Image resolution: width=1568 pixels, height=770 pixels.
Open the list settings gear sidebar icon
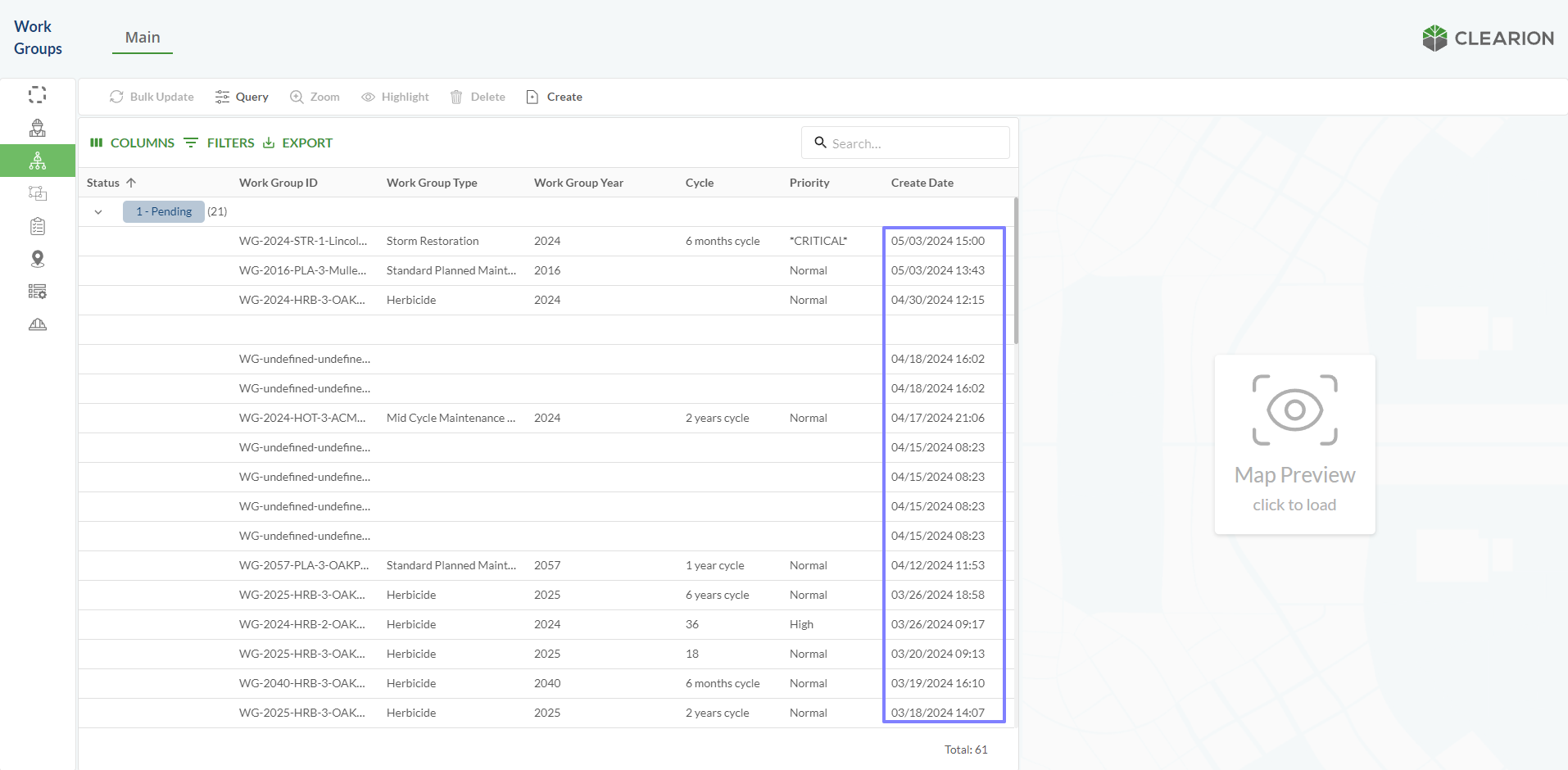(x=37, y=292)
